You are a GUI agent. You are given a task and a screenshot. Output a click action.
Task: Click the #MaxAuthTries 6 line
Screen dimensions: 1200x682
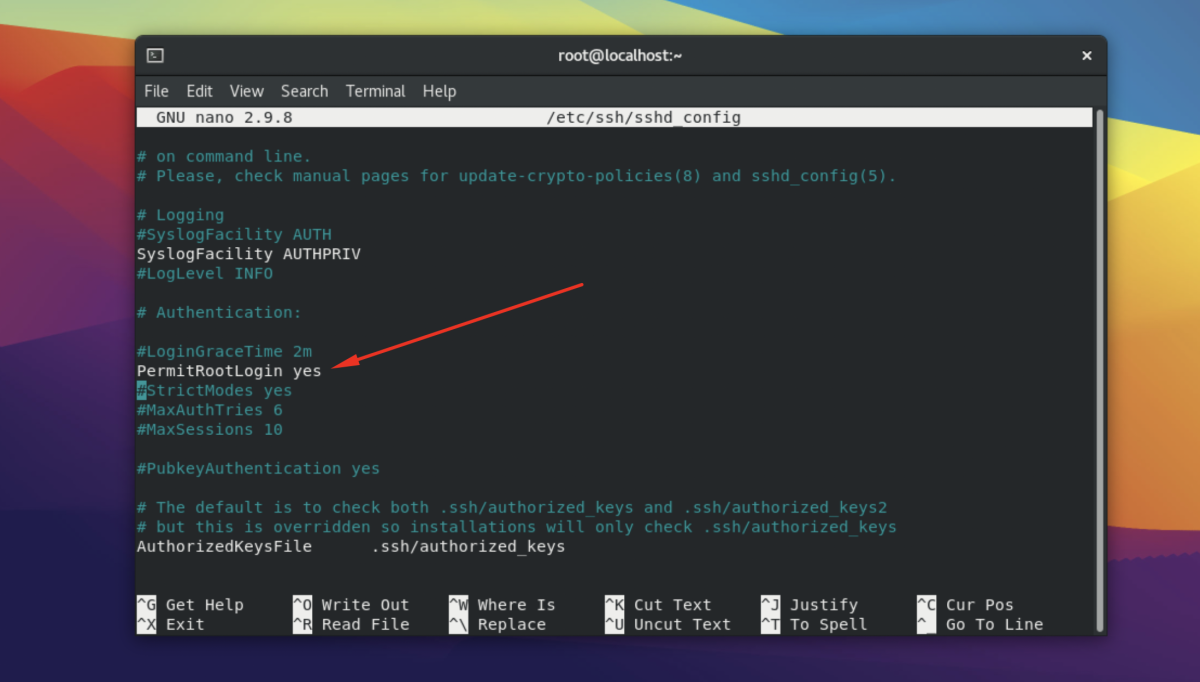(x=210, y=410)
